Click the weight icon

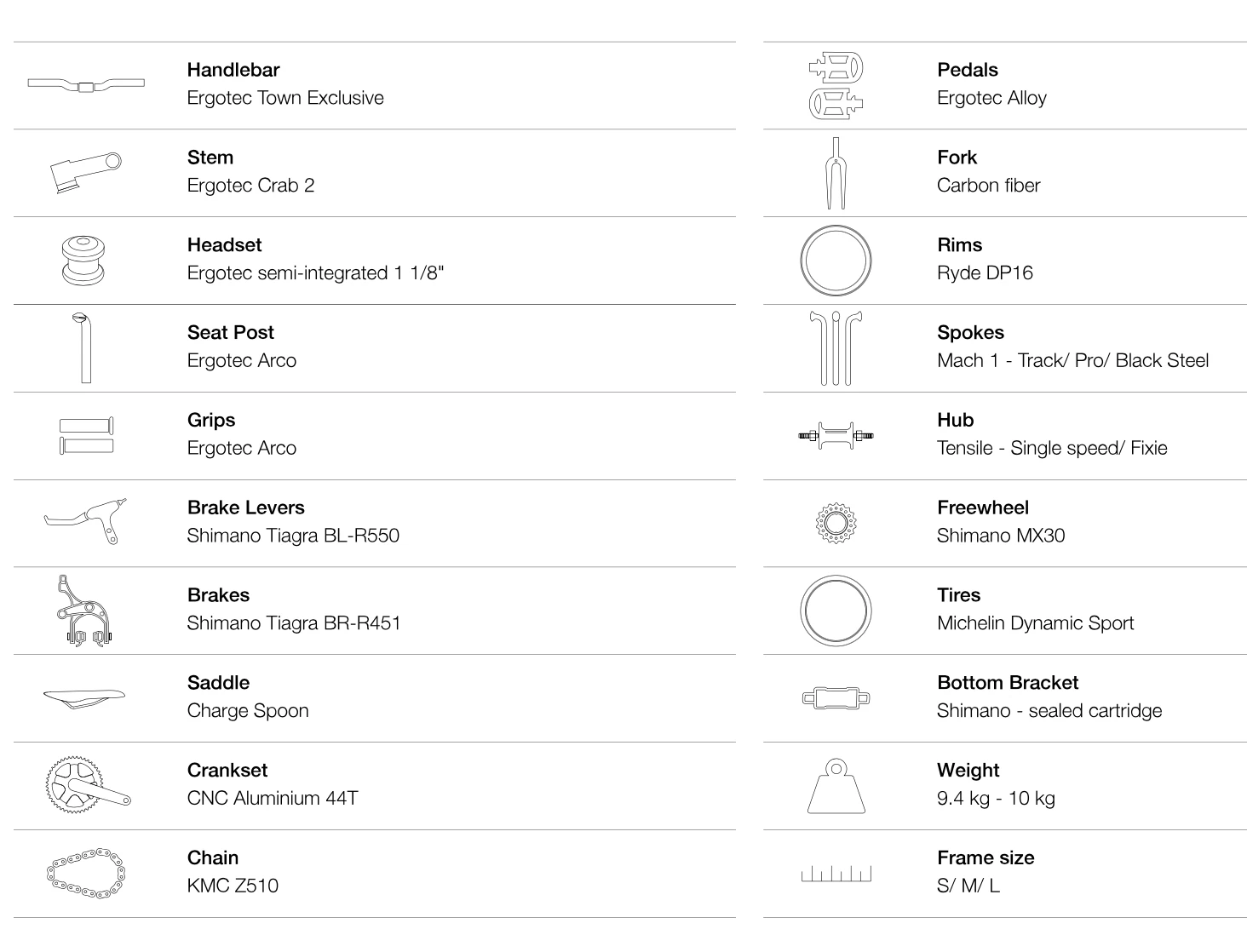(x=836, y=786)
